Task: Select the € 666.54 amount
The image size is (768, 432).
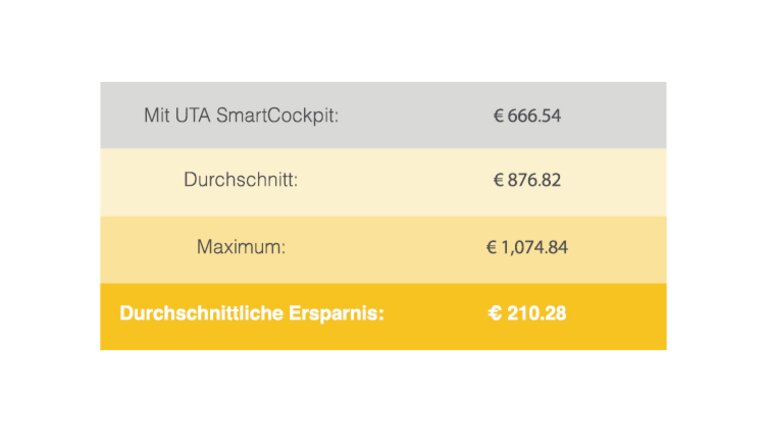Action: tap(527, 116)
